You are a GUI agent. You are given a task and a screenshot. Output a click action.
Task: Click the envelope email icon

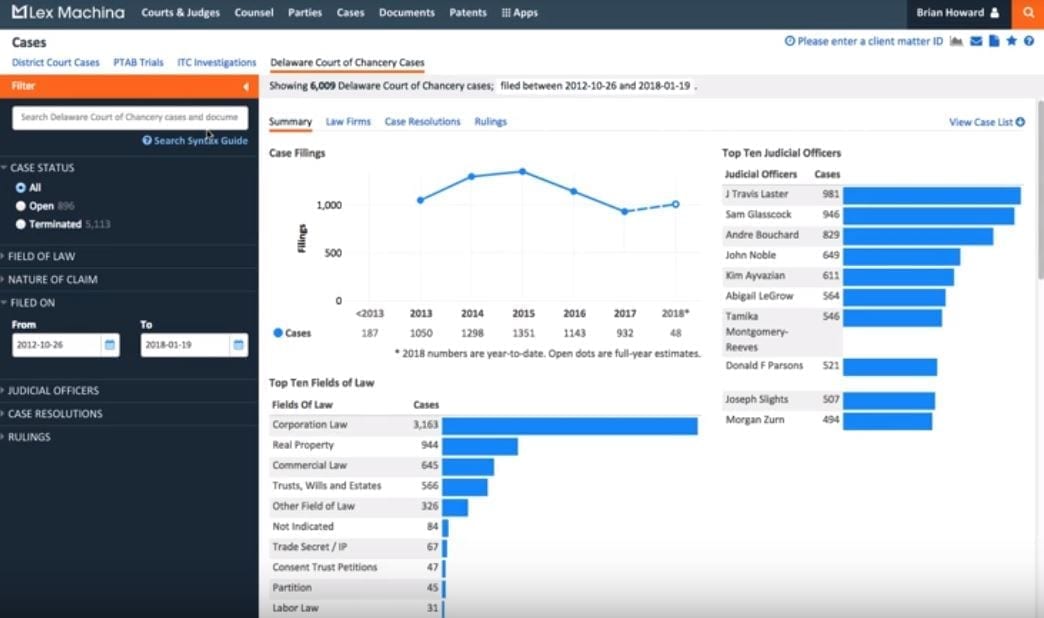click(976, 41)
